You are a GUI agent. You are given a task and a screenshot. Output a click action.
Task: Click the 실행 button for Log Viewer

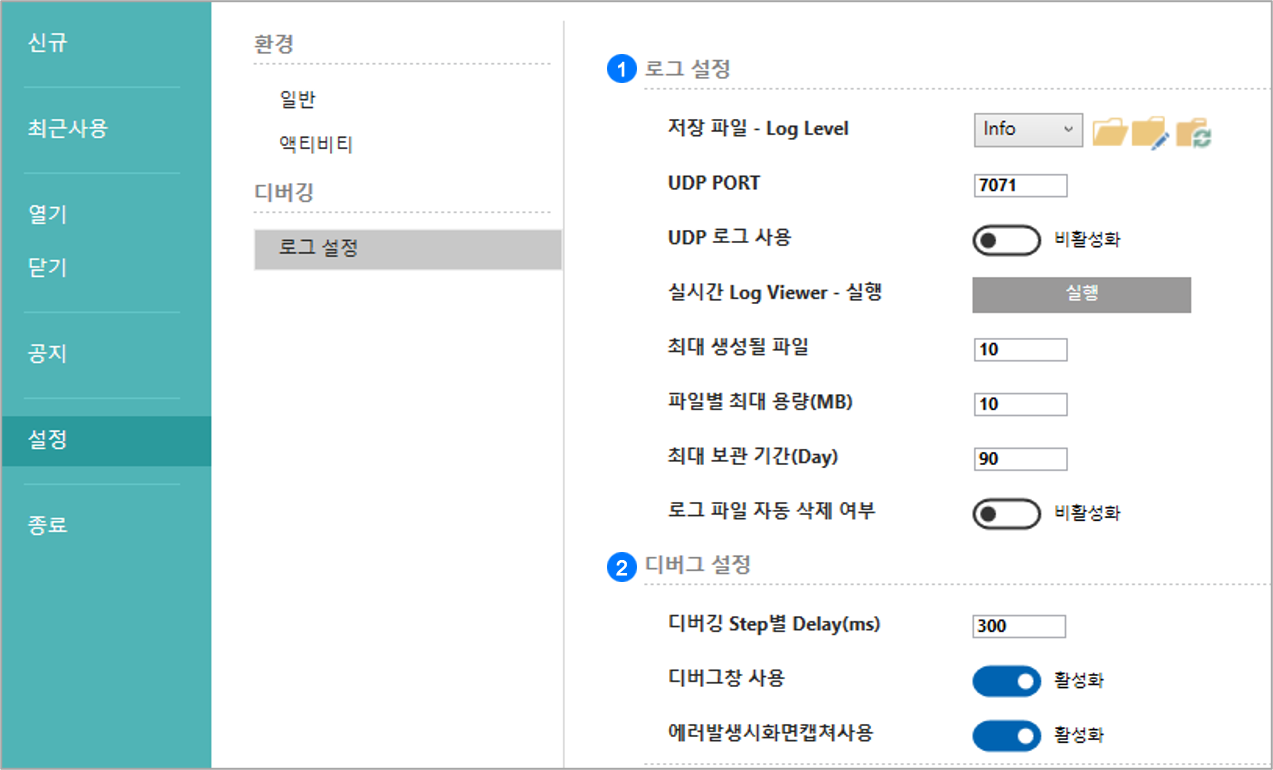(1081, 295)
